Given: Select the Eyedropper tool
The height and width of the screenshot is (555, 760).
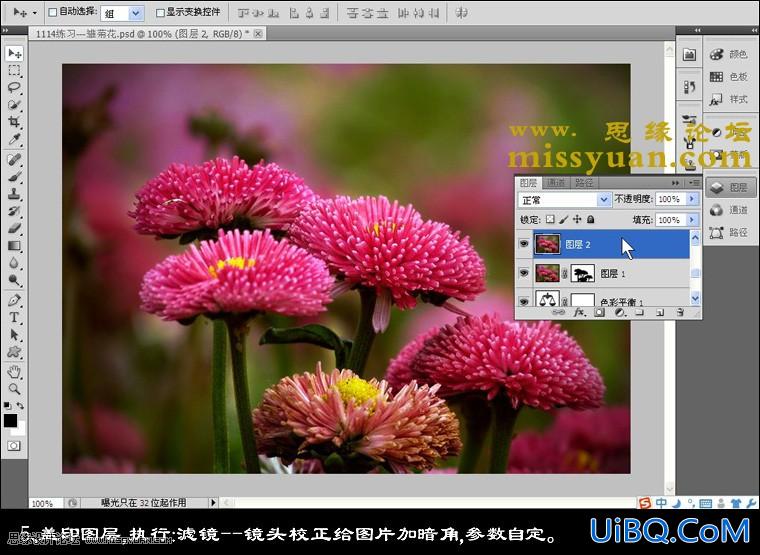Looking at the screenshot, I should tap(14, 140).
